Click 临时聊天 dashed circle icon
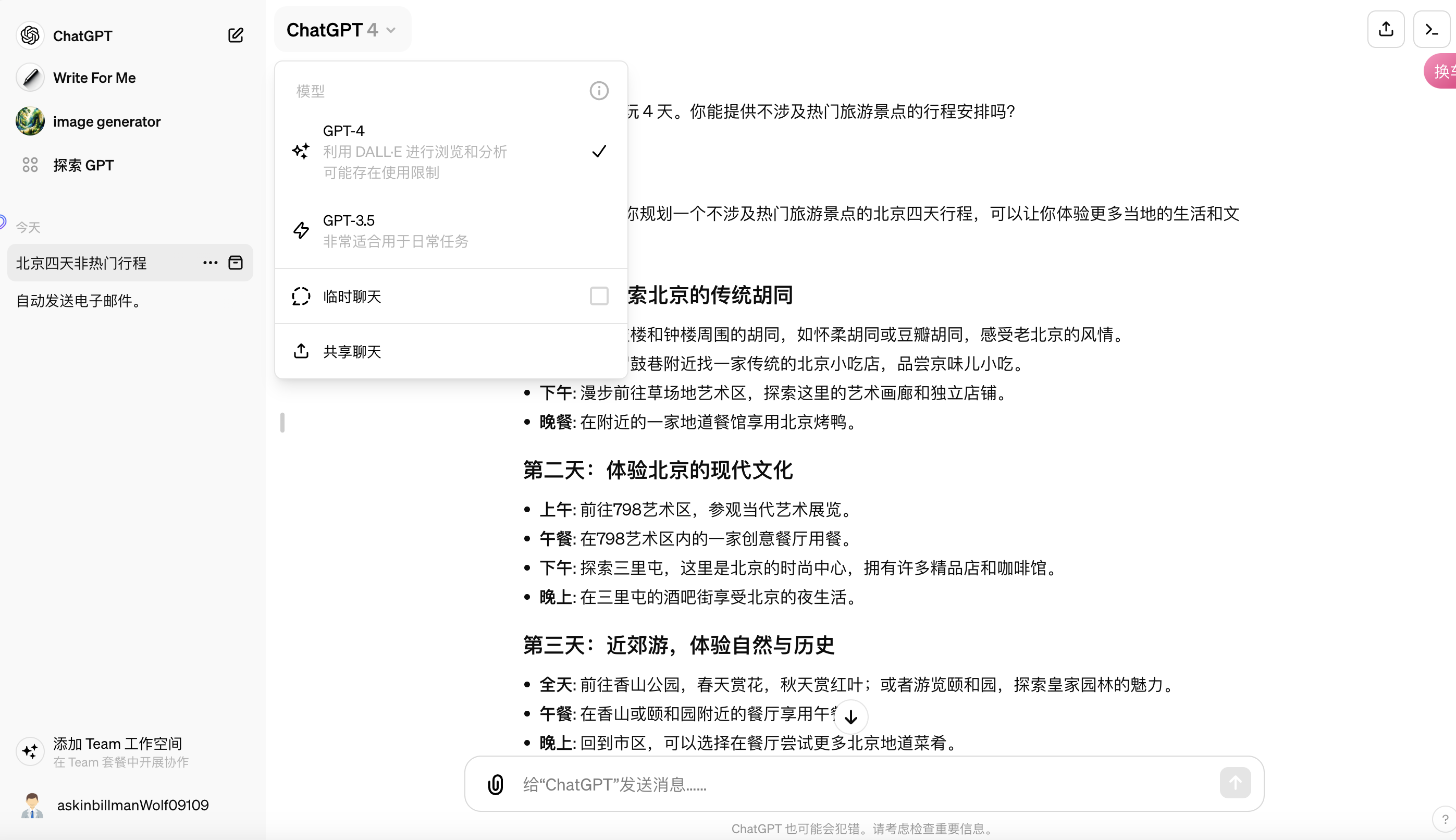The image size is (1456, 840). 301,296
